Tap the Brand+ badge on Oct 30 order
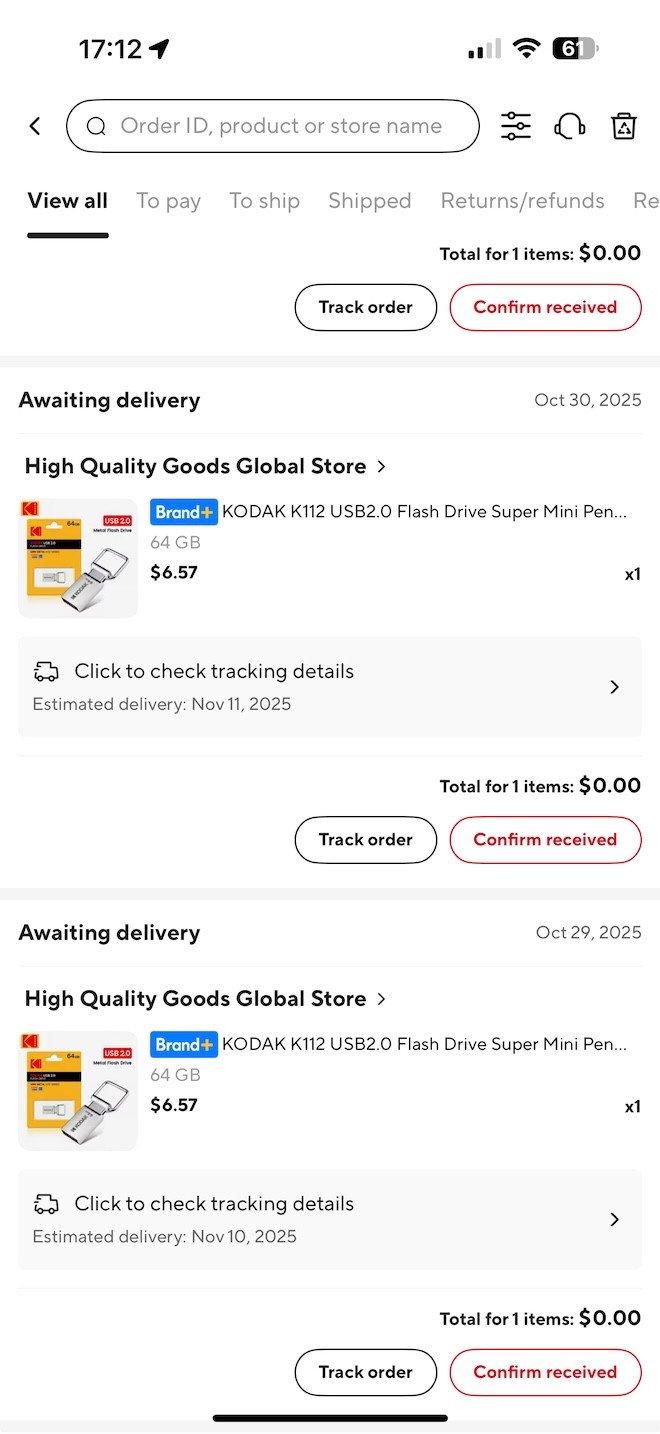The image size is (660, 1434). click(184, 512)
